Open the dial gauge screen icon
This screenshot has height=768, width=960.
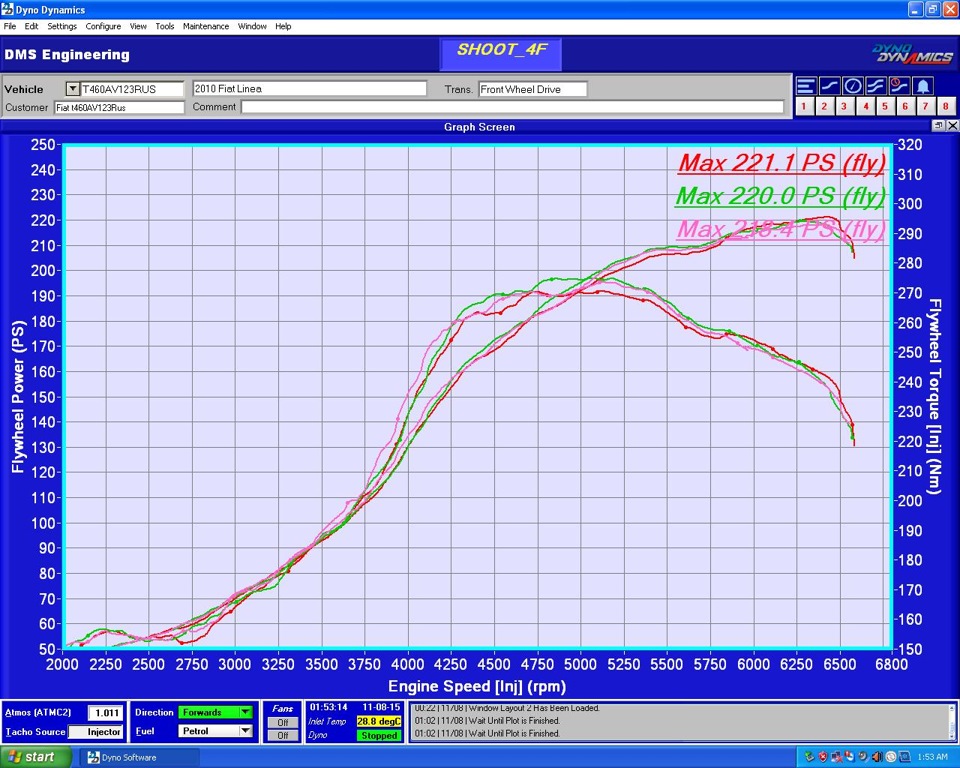(852, 86)
